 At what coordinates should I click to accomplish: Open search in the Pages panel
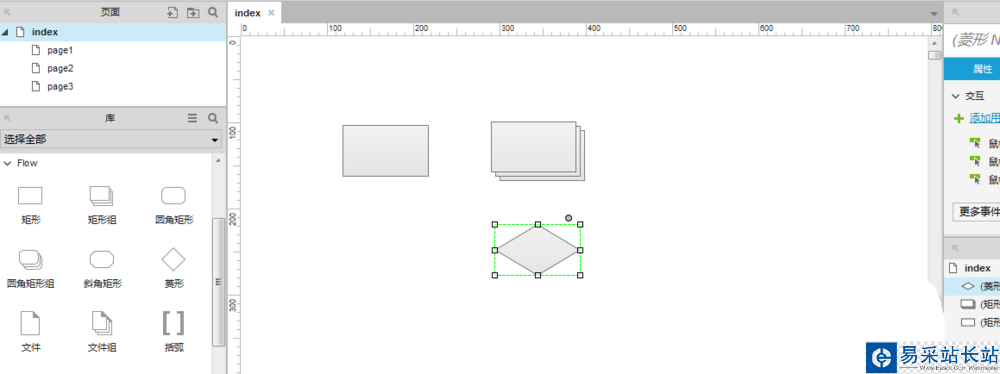[213, 12]
